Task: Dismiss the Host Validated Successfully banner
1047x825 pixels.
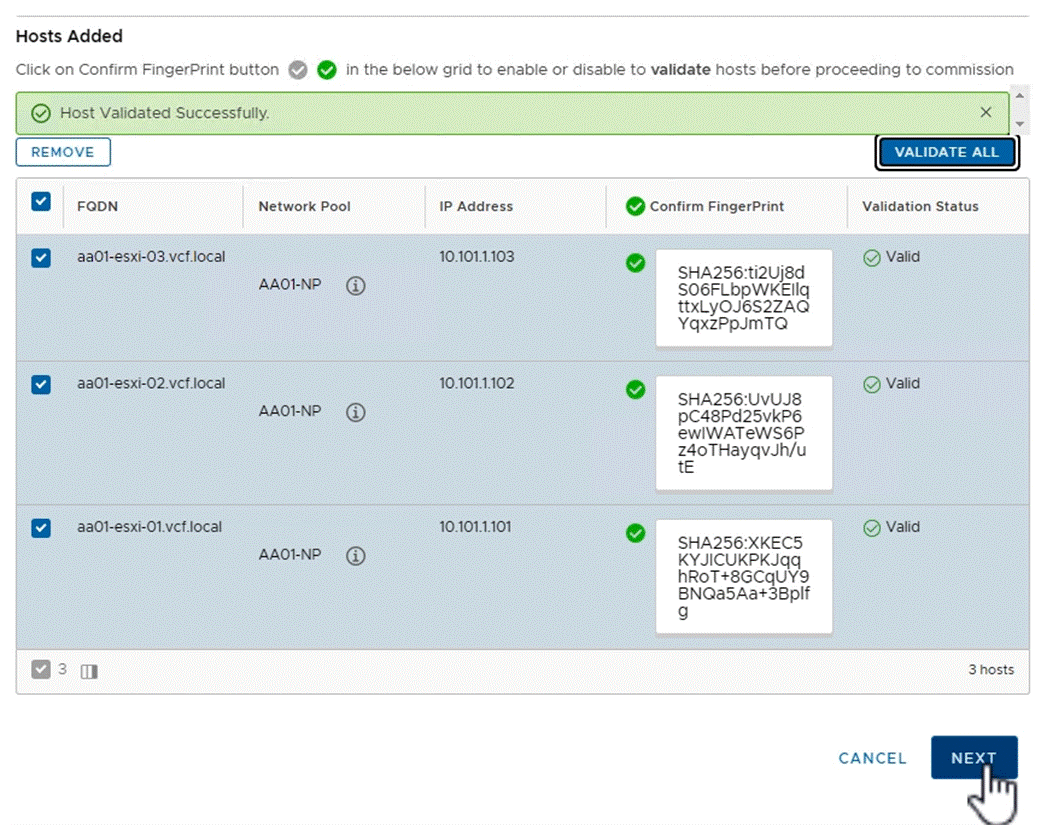Action: click(x=985, y=112)
